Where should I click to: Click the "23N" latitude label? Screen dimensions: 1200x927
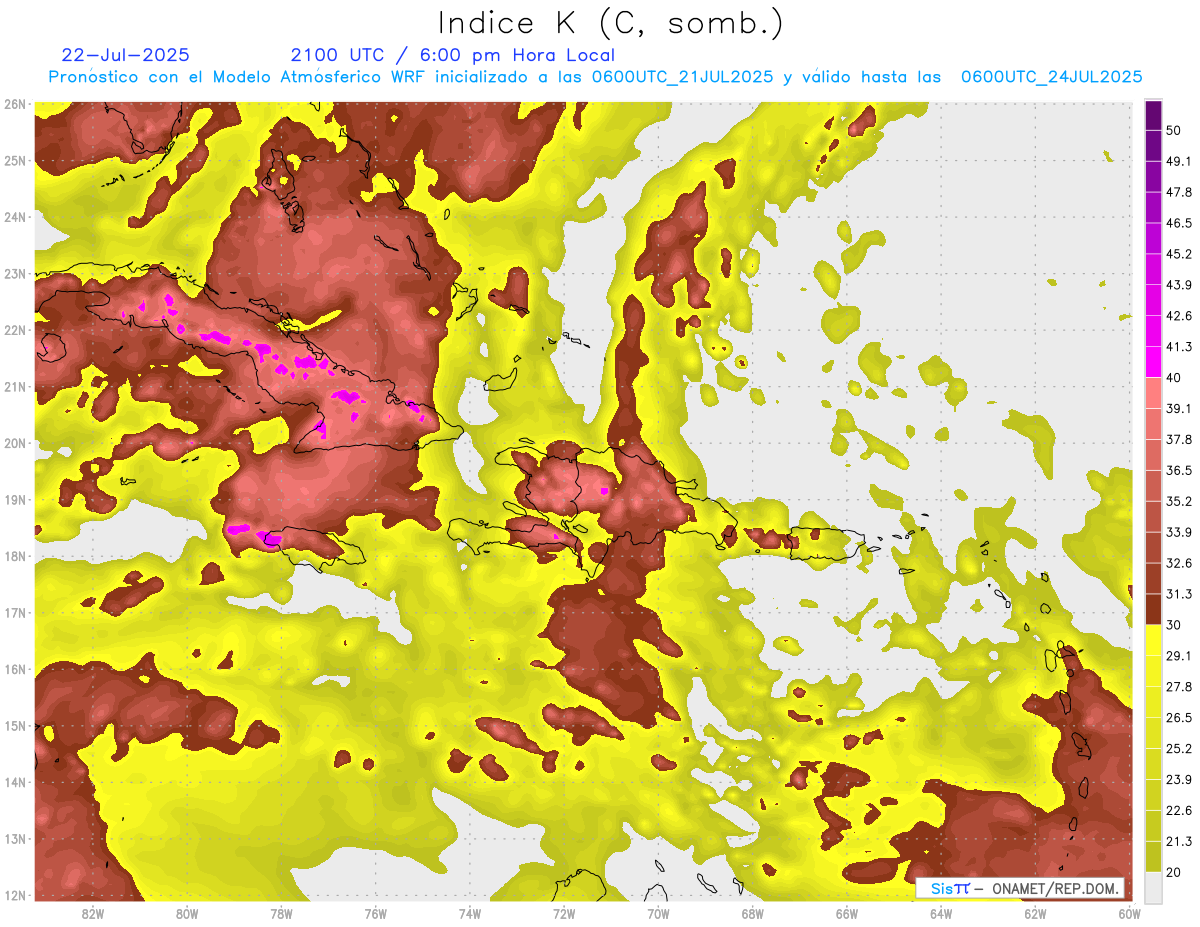click(x=15, y=273)
